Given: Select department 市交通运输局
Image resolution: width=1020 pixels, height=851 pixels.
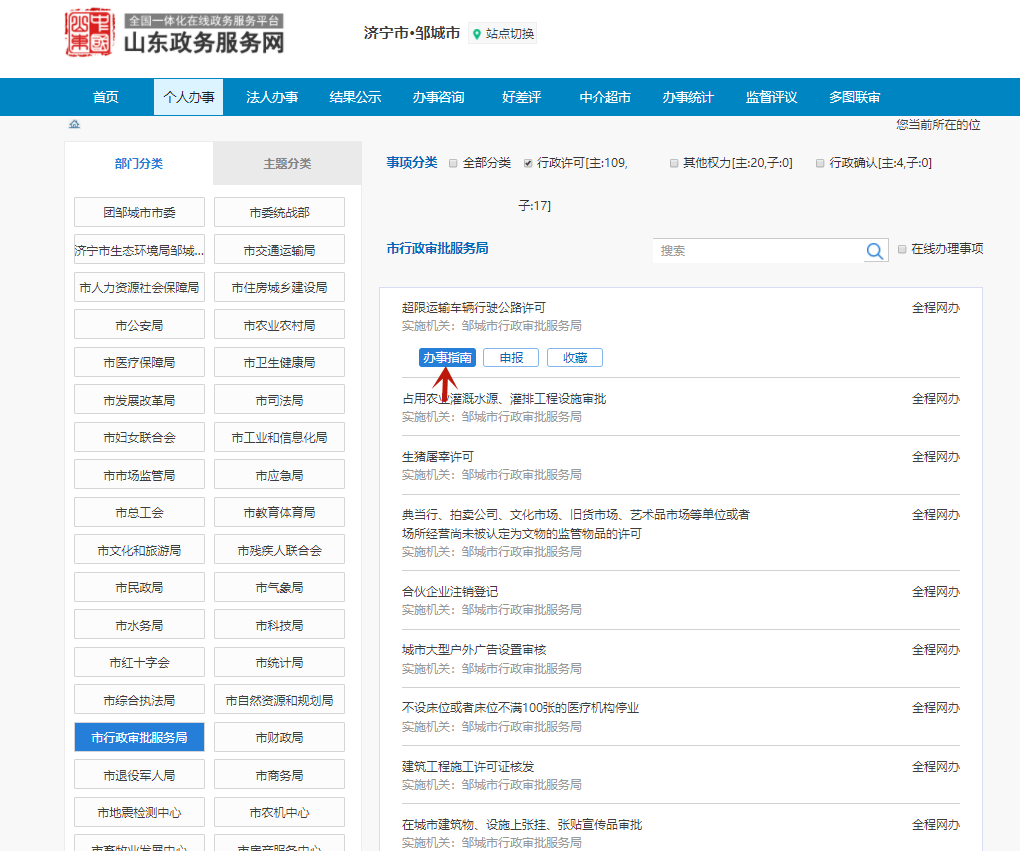Looking at the screenshot, I should [280, 250].
